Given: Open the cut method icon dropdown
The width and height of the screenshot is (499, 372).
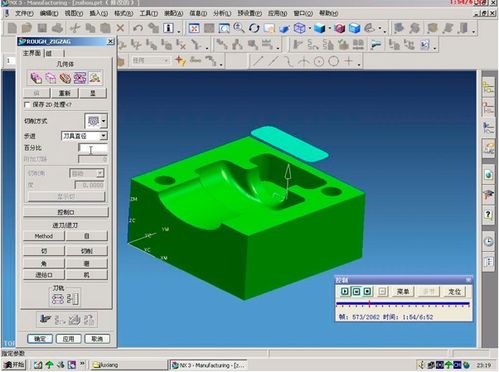Looking at the screenshot, I should coord(104,121).
